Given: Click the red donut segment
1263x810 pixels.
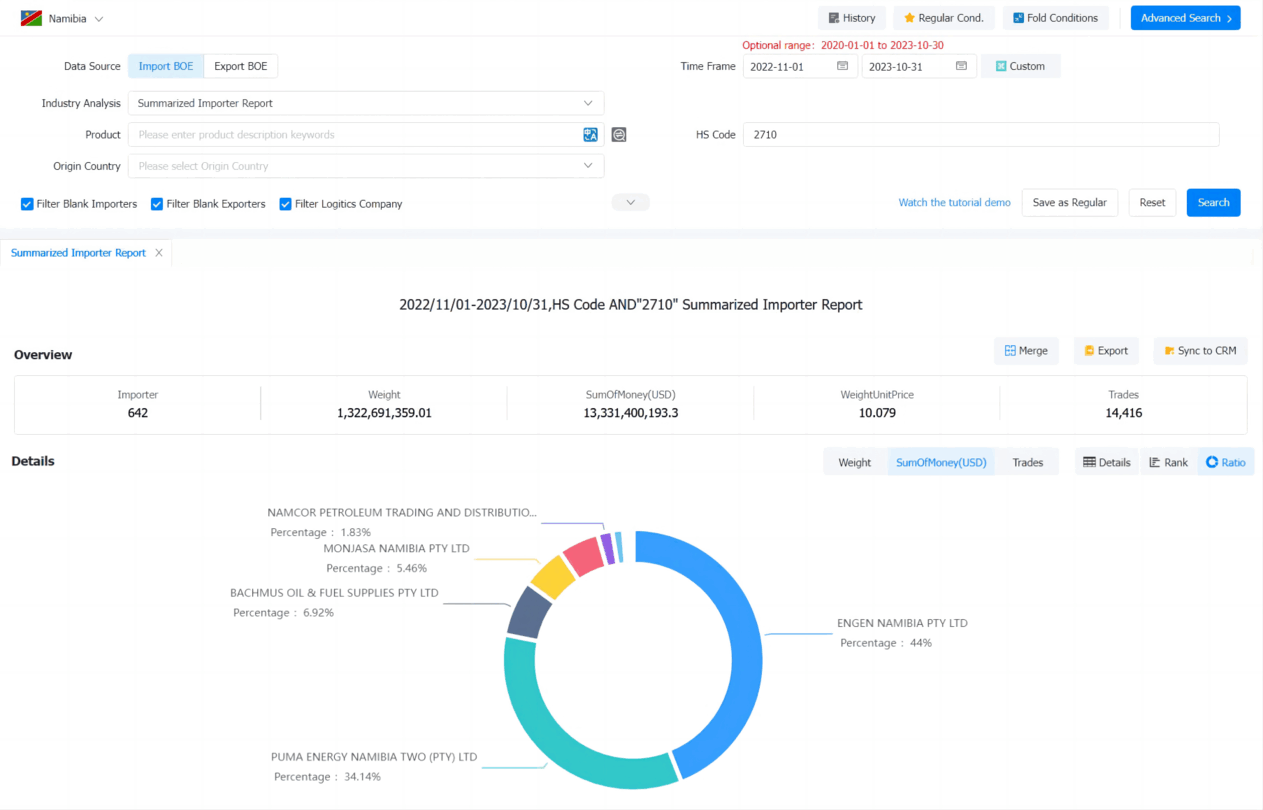Looking at the screenshot, I should (x=584, y=555).
